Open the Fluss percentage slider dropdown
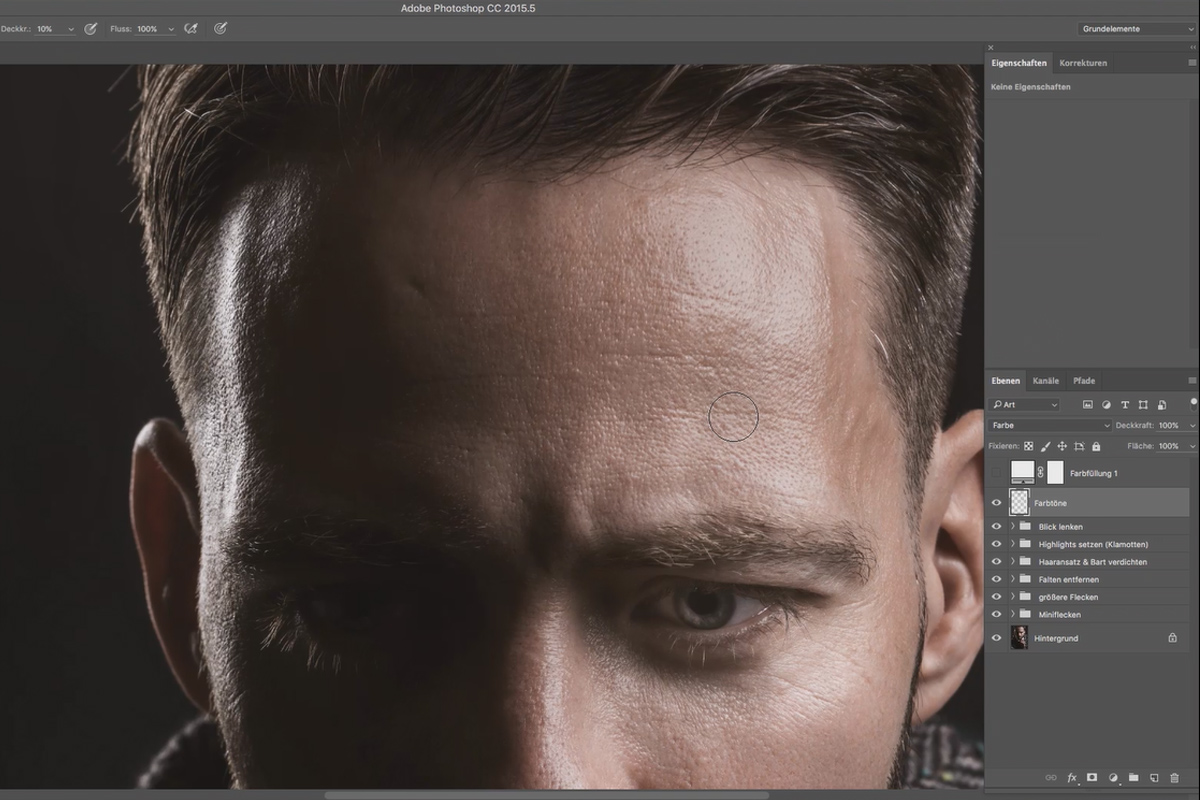Screen dimensions: 1200x800 click(171, 29)
